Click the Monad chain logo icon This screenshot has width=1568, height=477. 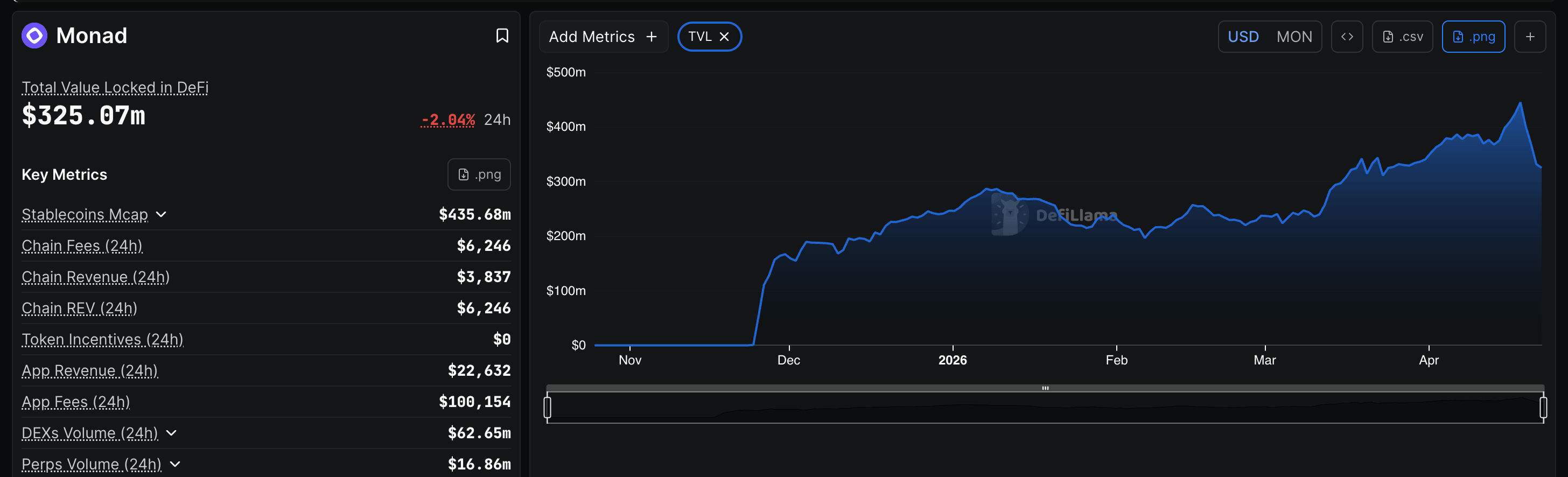[34, 36]
